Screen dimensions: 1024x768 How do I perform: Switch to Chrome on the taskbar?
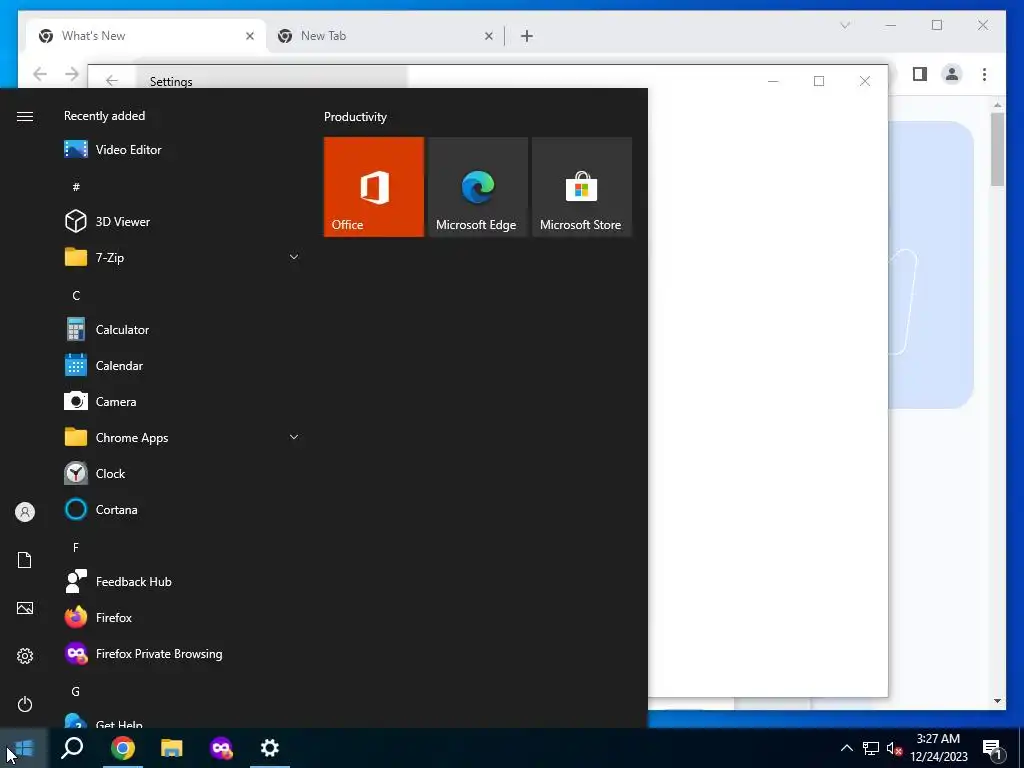point(123,748)
